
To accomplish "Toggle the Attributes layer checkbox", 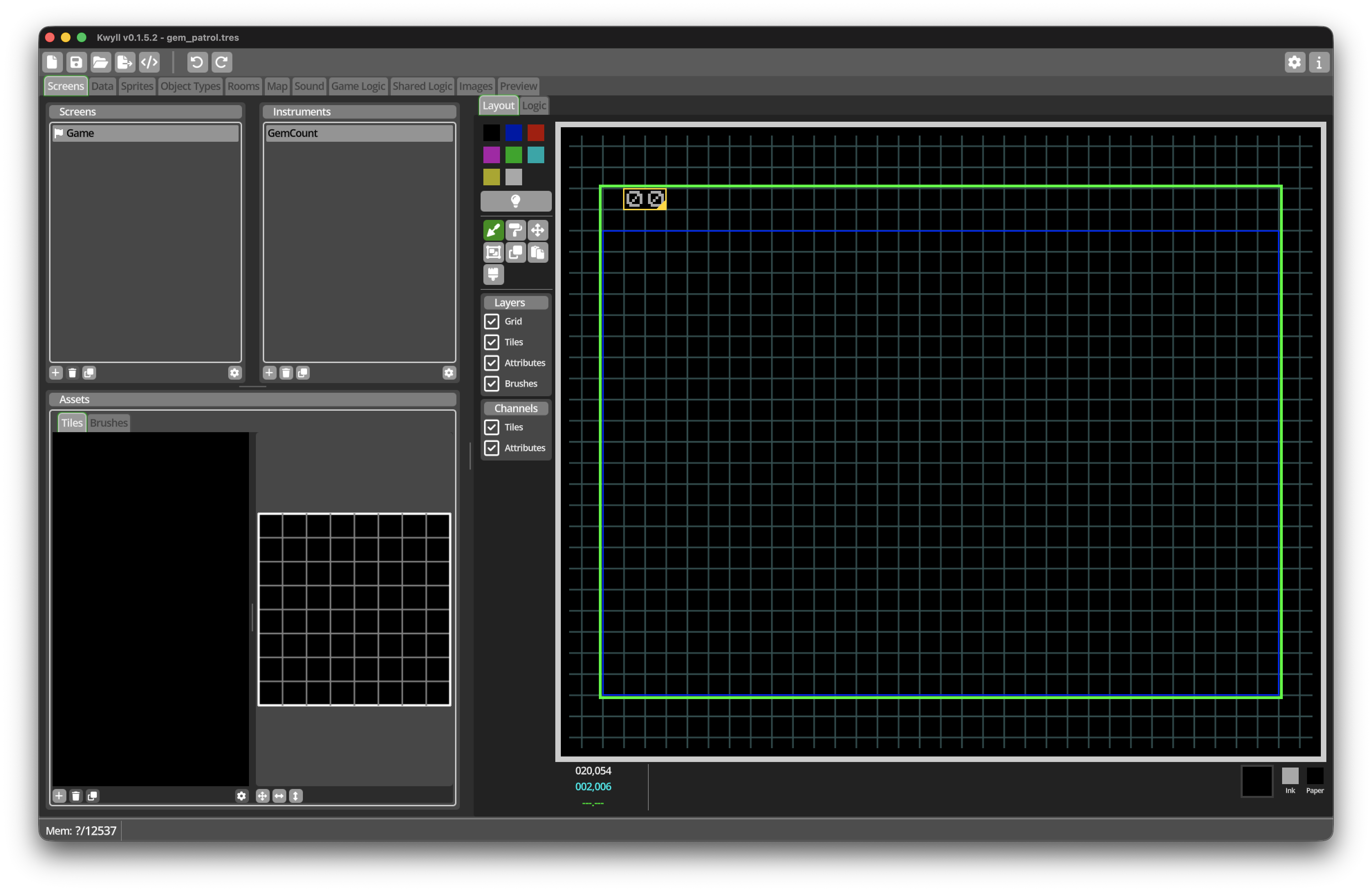I will 492,363.
